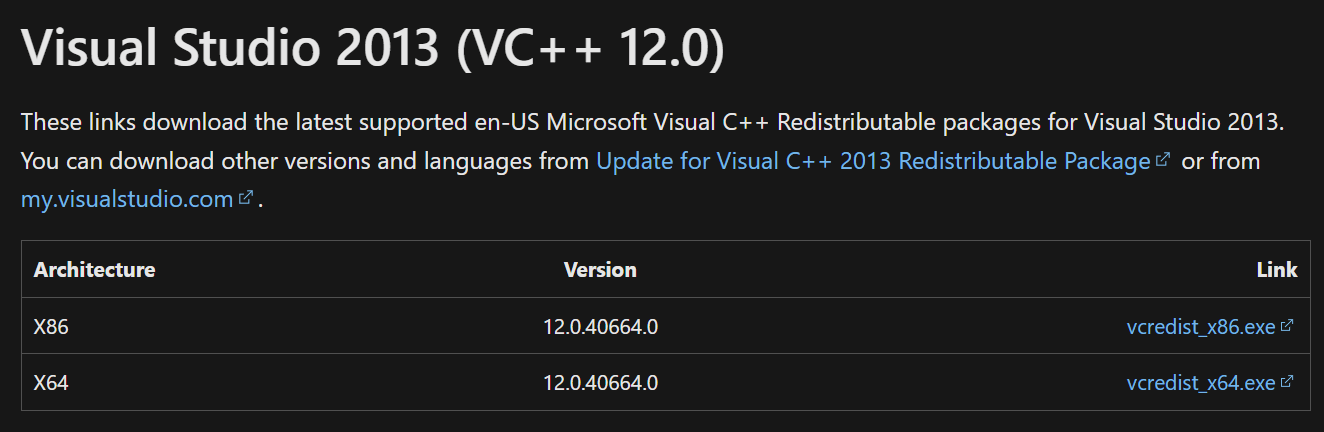Select the Architecture column header
This screenshot has width=1324, height=432.
pos(94,270)
